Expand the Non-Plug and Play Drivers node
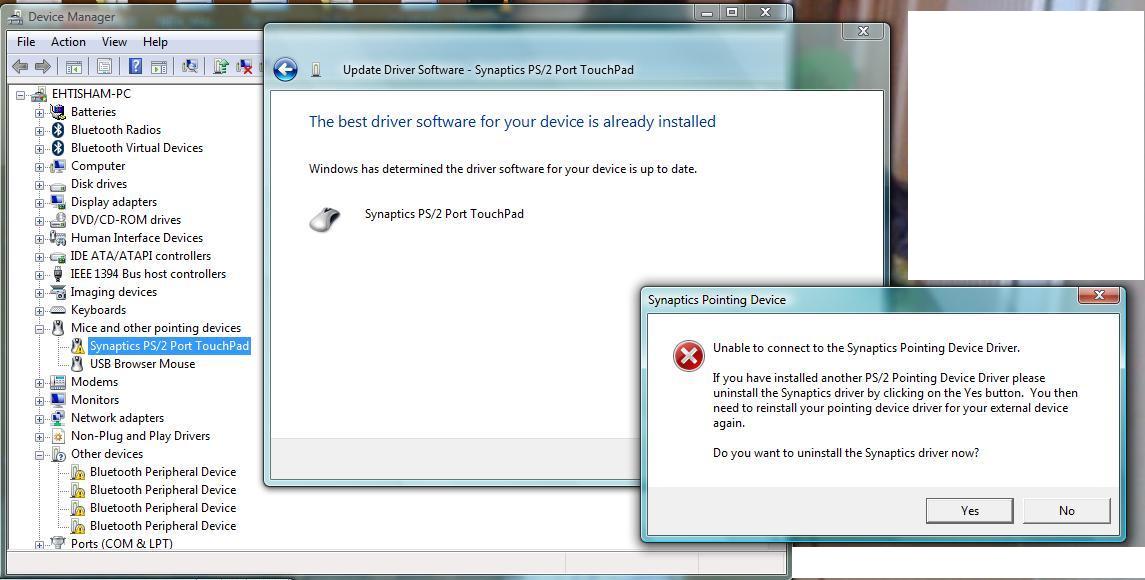 click(39, 438)
